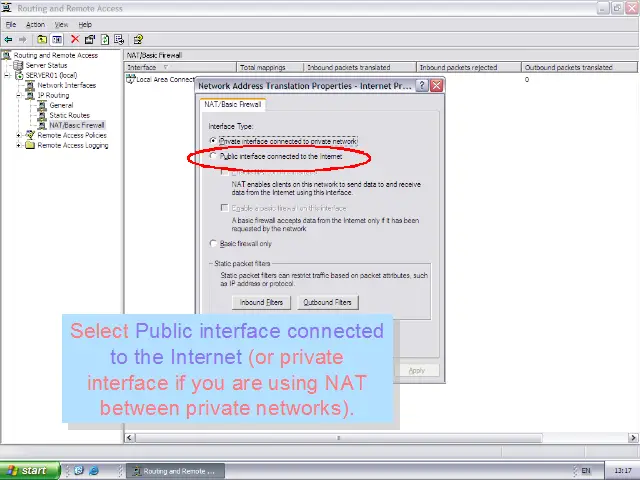The image size is (640, 480).
Task: Select Remote Access Policies in the tree
Action: coord(72,135)
